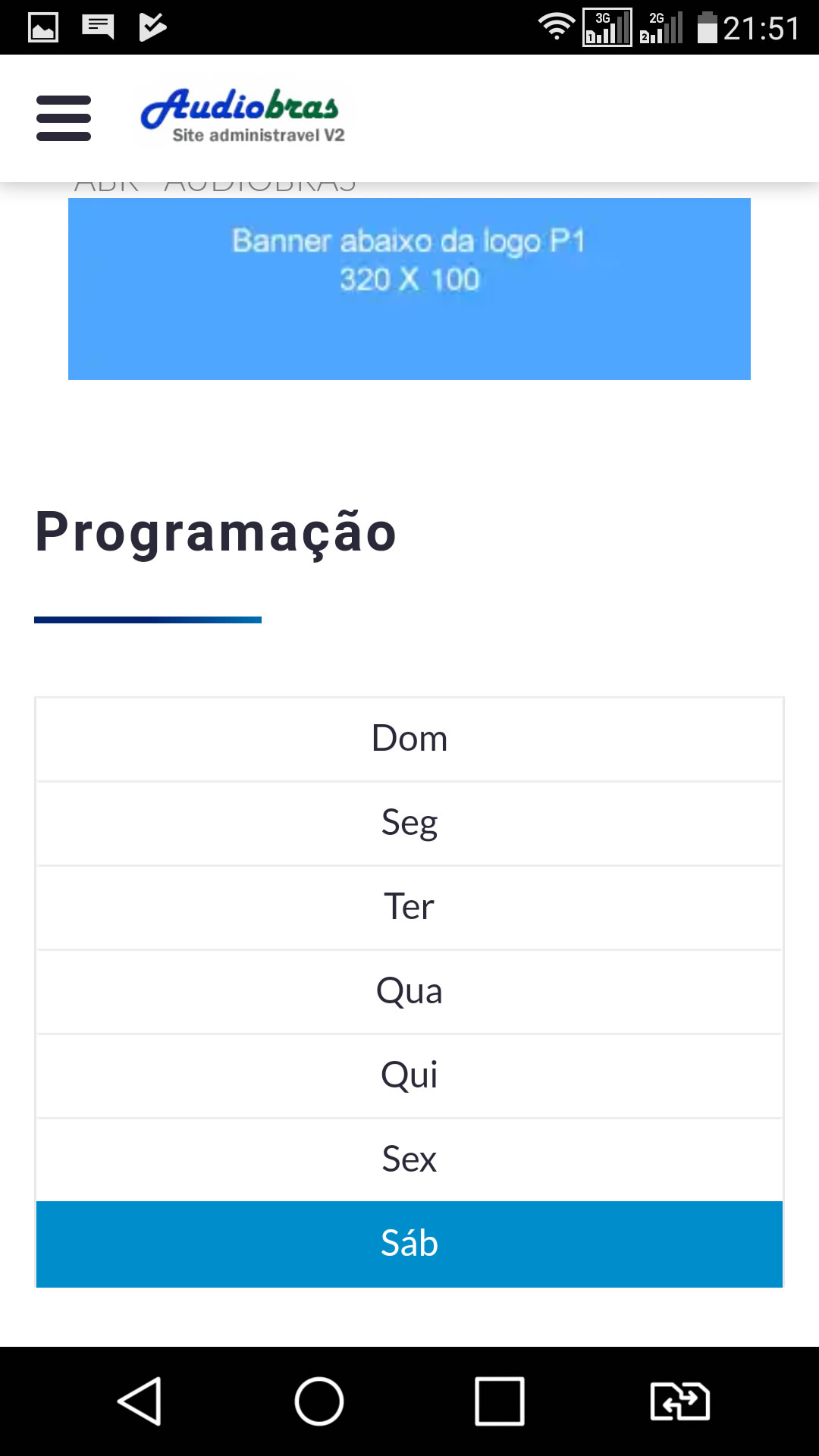Open the hamburger navigation menu
This screenshot has height=1456, width=819.
[64, 118]
